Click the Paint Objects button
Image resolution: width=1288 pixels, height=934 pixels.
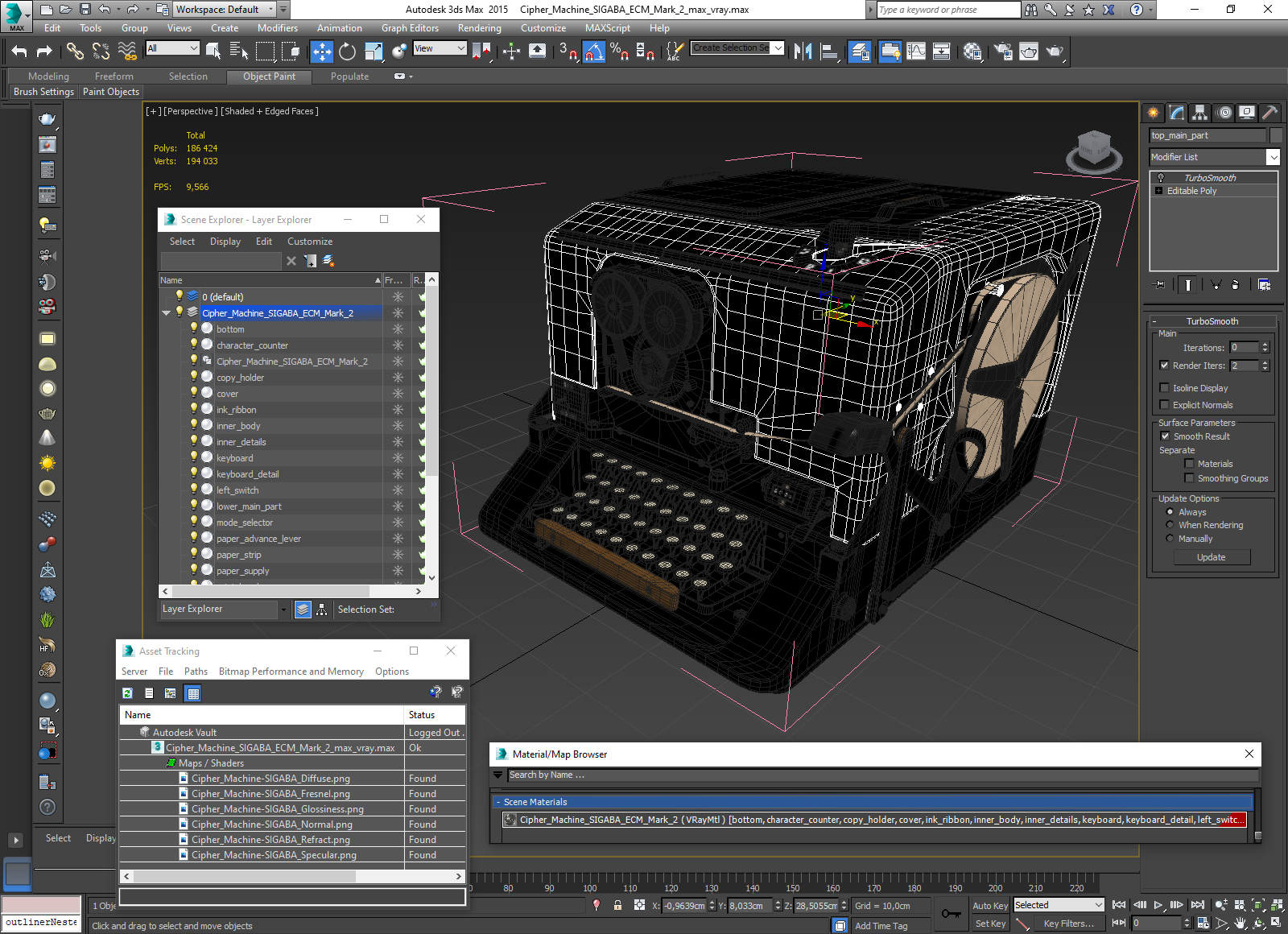pyautogui.click(x=111, y=92)
